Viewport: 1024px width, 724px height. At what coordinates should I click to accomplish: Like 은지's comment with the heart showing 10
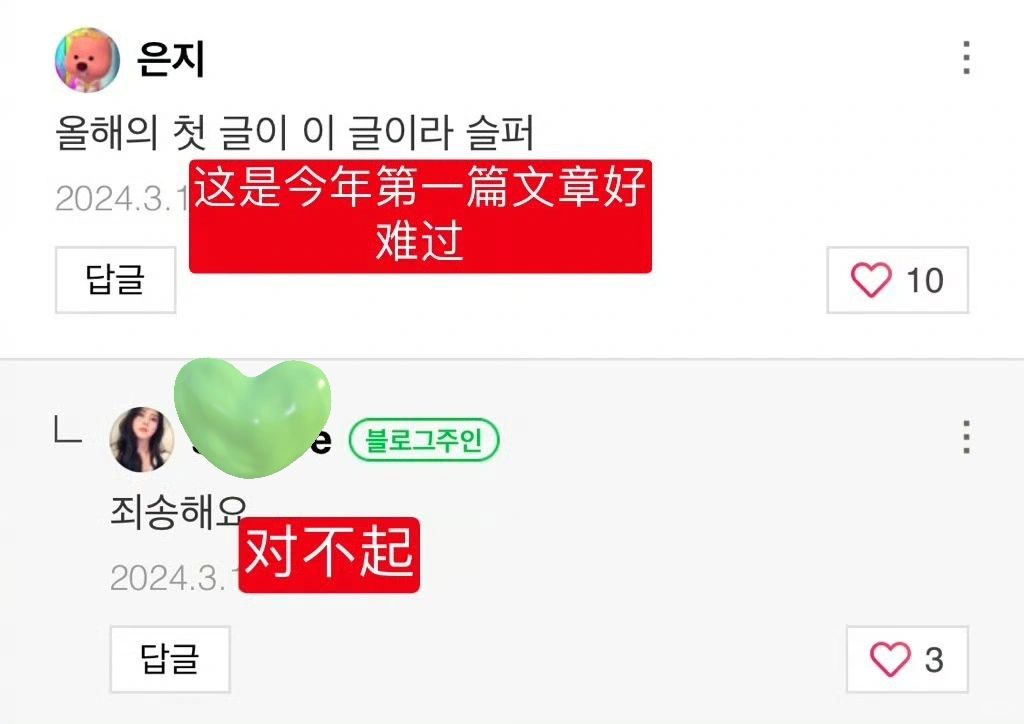tap(897, 280)
